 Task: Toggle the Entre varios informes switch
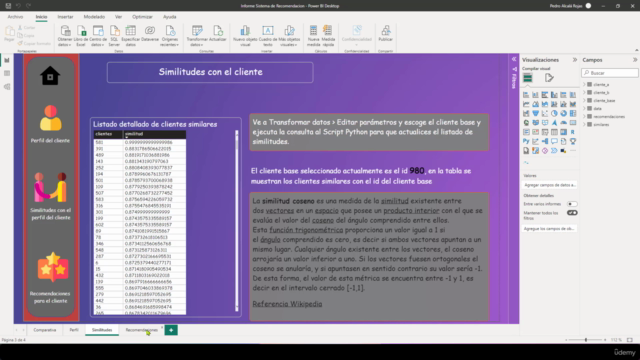[x=572, y=204]
